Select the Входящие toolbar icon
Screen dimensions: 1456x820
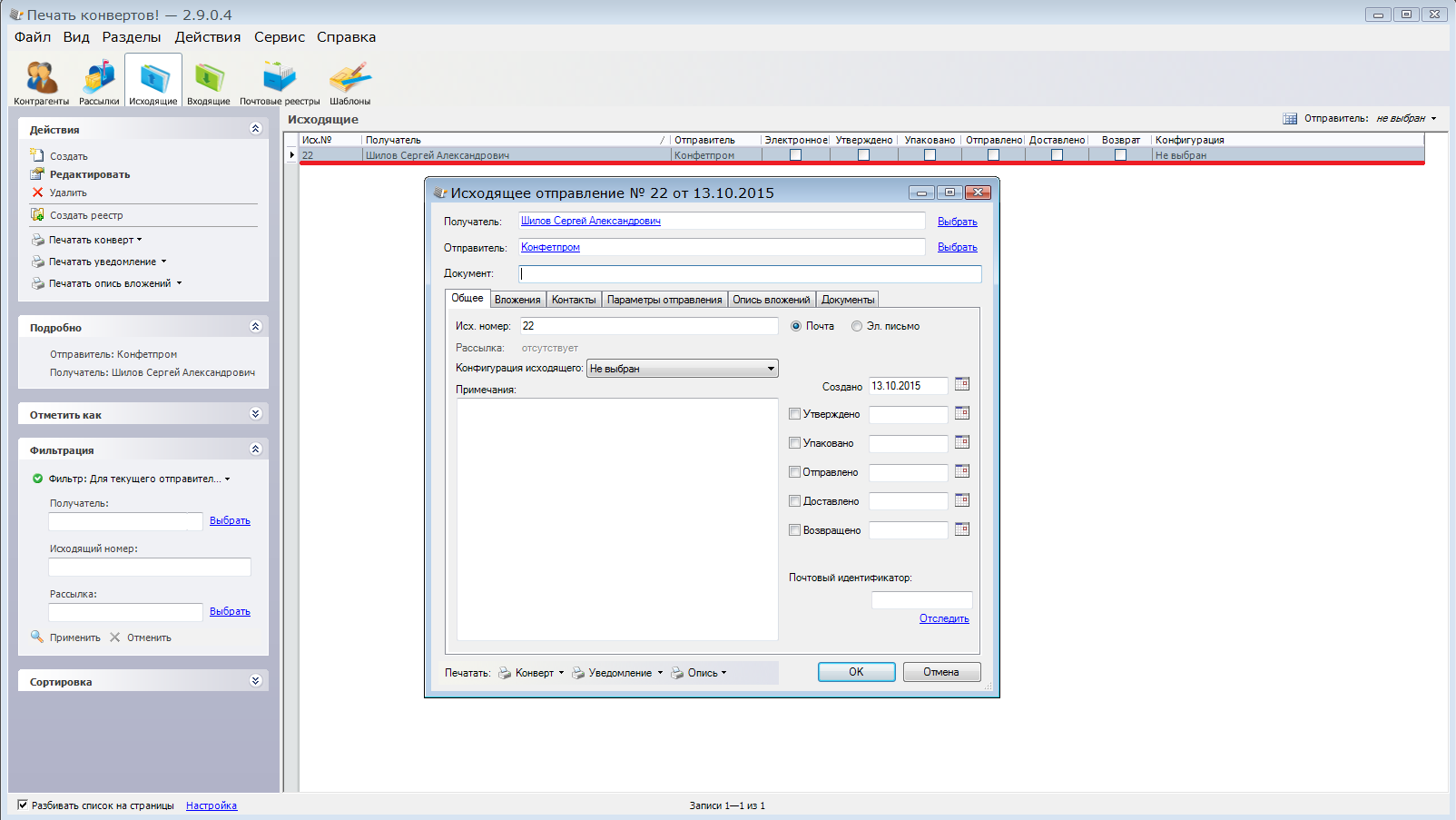pyautogui.click(x=209, y=79)
